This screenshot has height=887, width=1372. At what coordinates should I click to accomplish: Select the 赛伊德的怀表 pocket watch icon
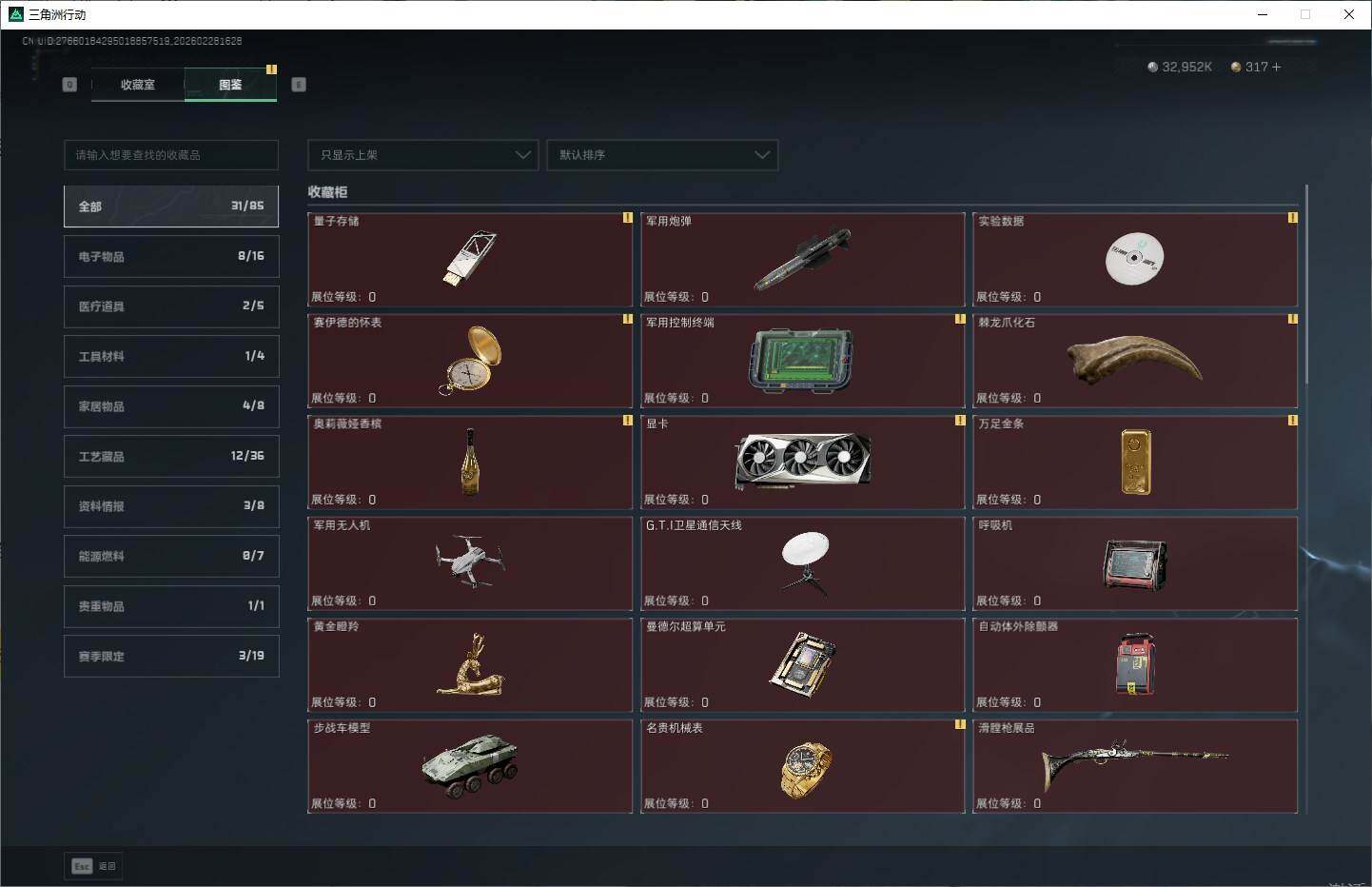(x=470, y=360)
